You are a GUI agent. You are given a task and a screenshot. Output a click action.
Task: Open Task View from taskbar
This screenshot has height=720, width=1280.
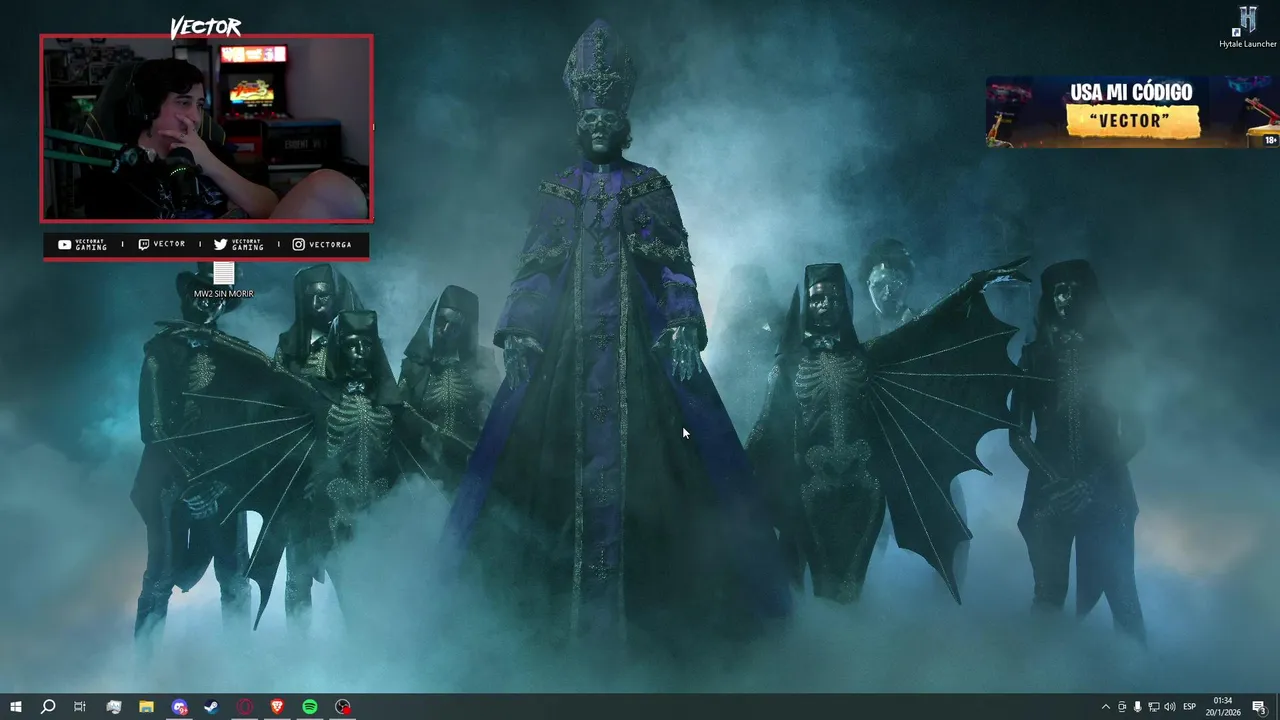point(80,707)
